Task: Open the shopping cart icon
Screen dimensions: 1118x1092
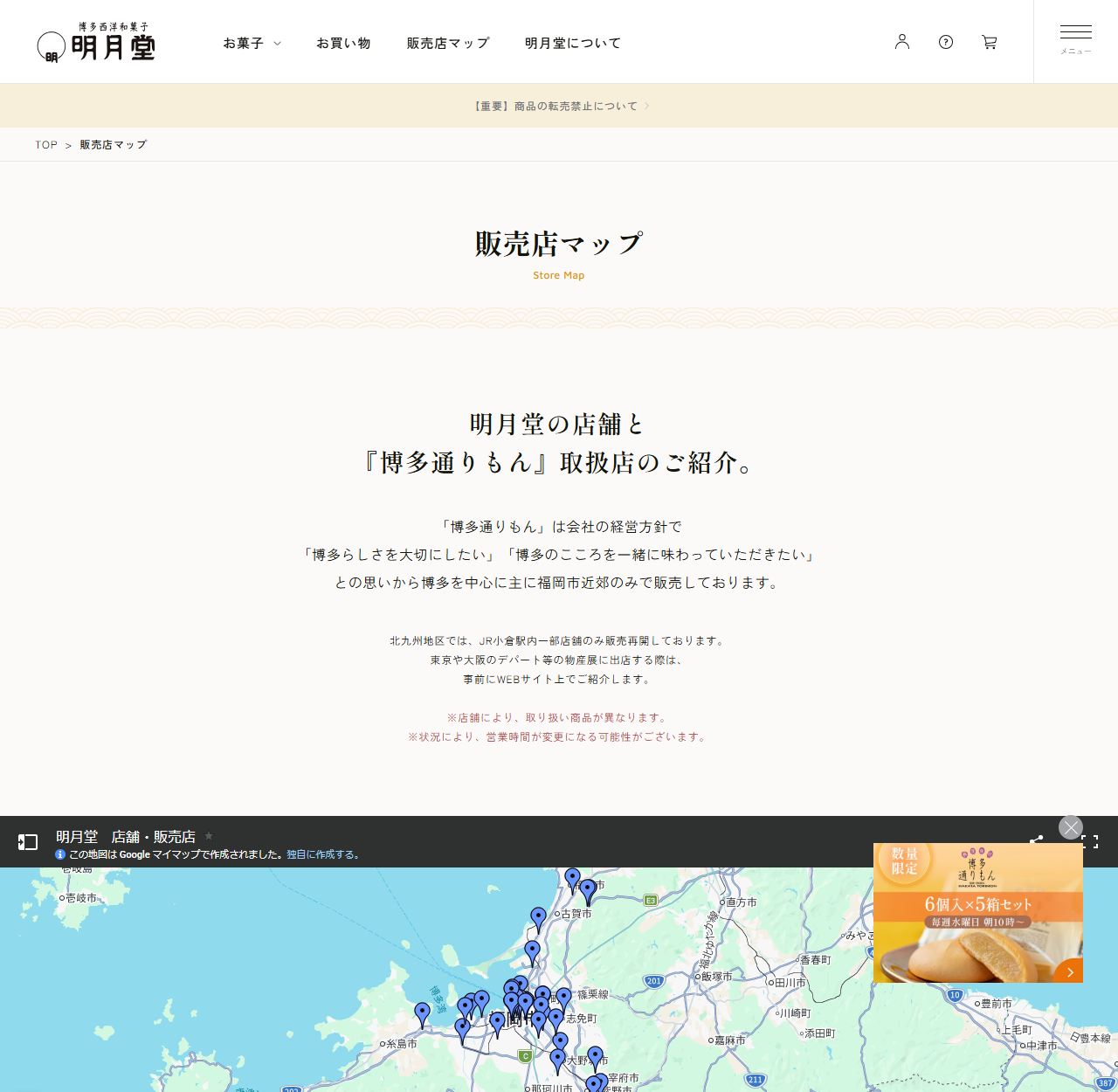Action: (x=990, y=42)
